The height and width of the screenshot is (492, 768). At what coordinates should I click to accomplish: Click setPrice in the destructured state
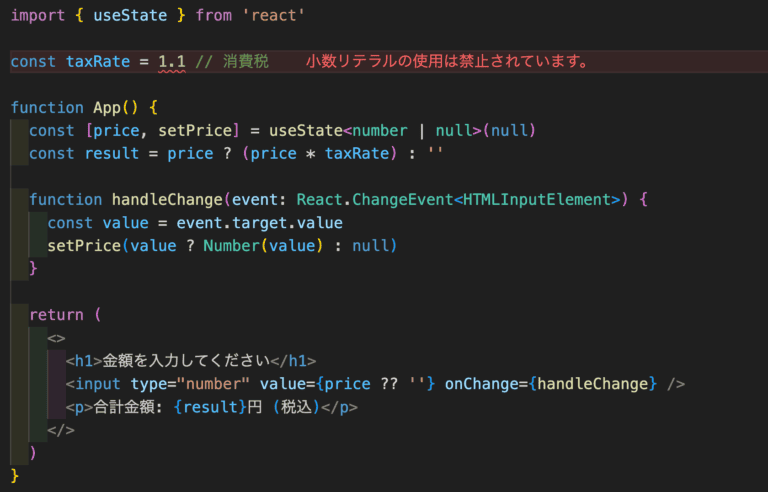pos(195,130)
